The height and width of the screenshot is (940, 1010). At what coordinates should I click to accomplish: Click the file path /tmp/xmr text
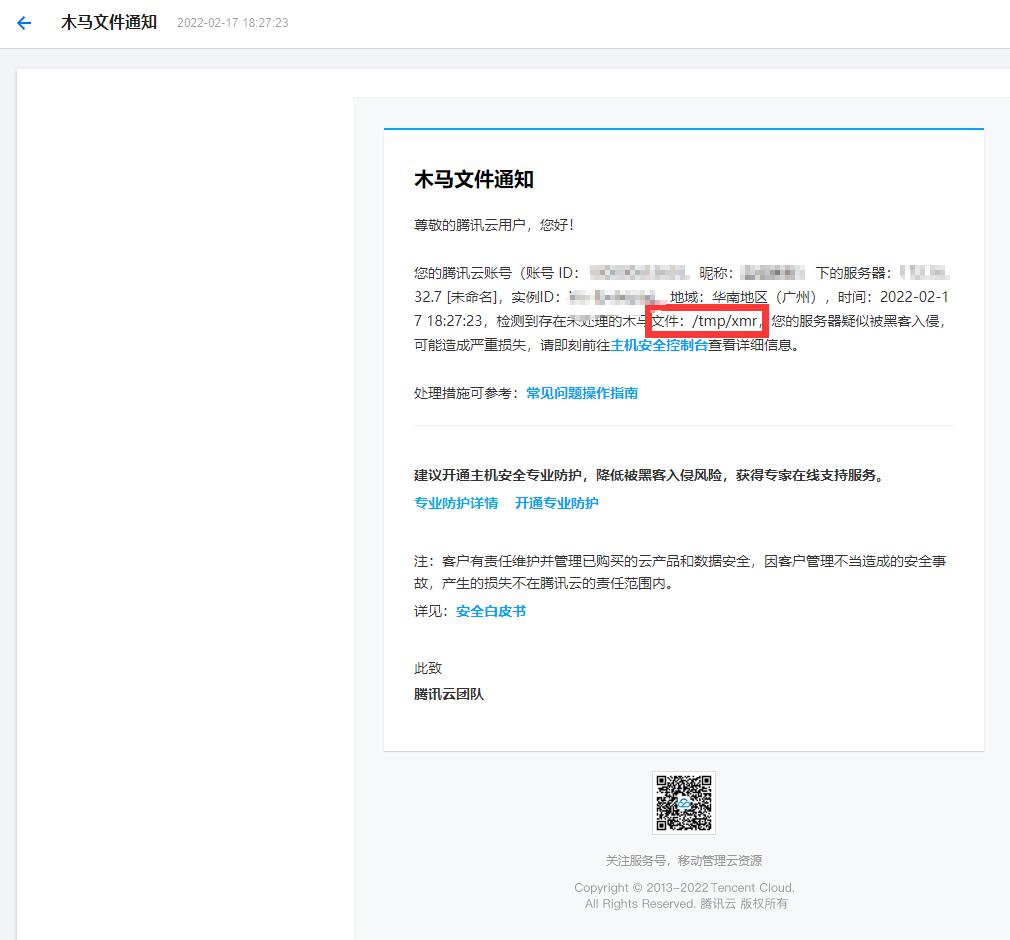click(x=725, y=321)
